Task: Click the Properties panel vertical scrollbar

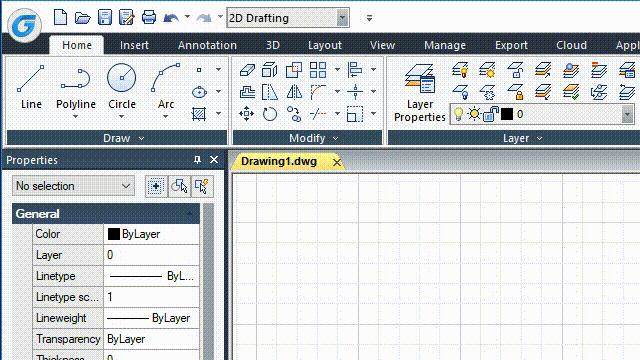Action: pyautogui.click(x=208, y=282)
